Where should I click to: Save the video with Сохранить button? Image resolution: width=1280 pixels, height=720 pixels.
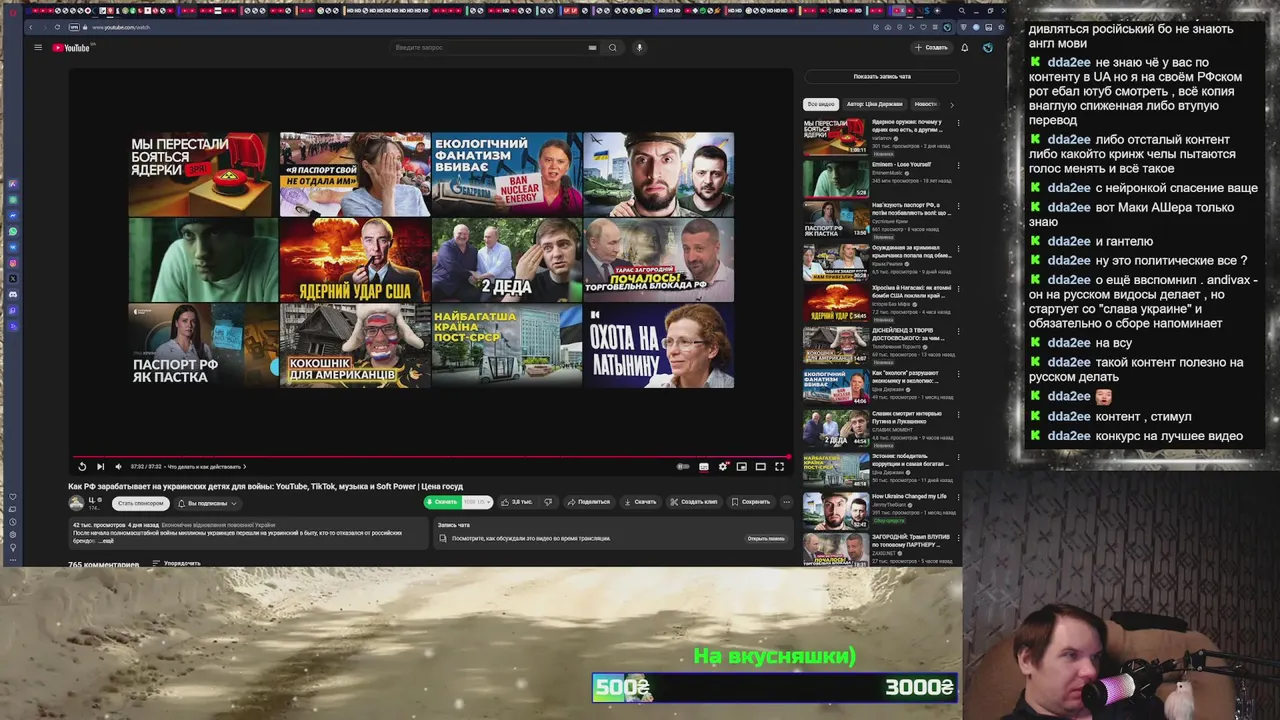pos(751,502)
